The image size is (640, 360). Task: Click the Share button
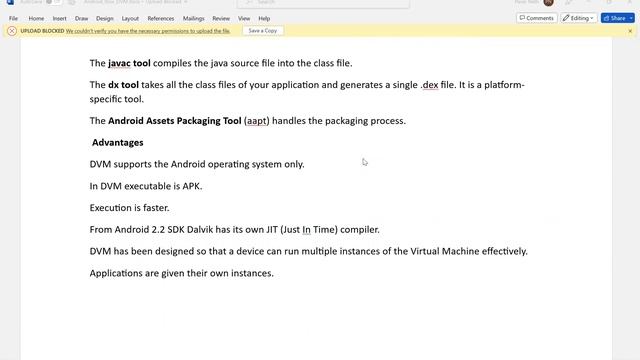[x=615, y=18]
